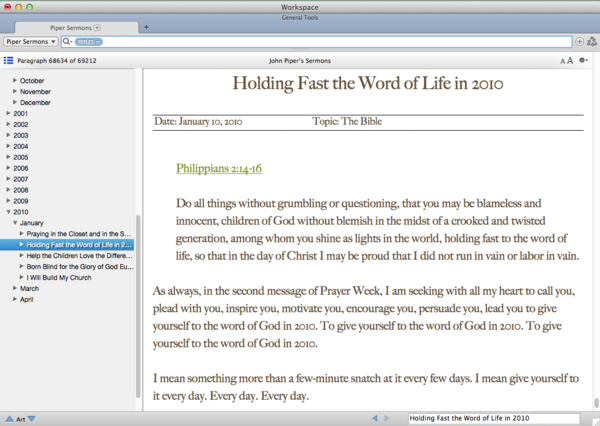Open search options via the magnifying glass
This screenshot has height=426, width=600.
[67, 42]
